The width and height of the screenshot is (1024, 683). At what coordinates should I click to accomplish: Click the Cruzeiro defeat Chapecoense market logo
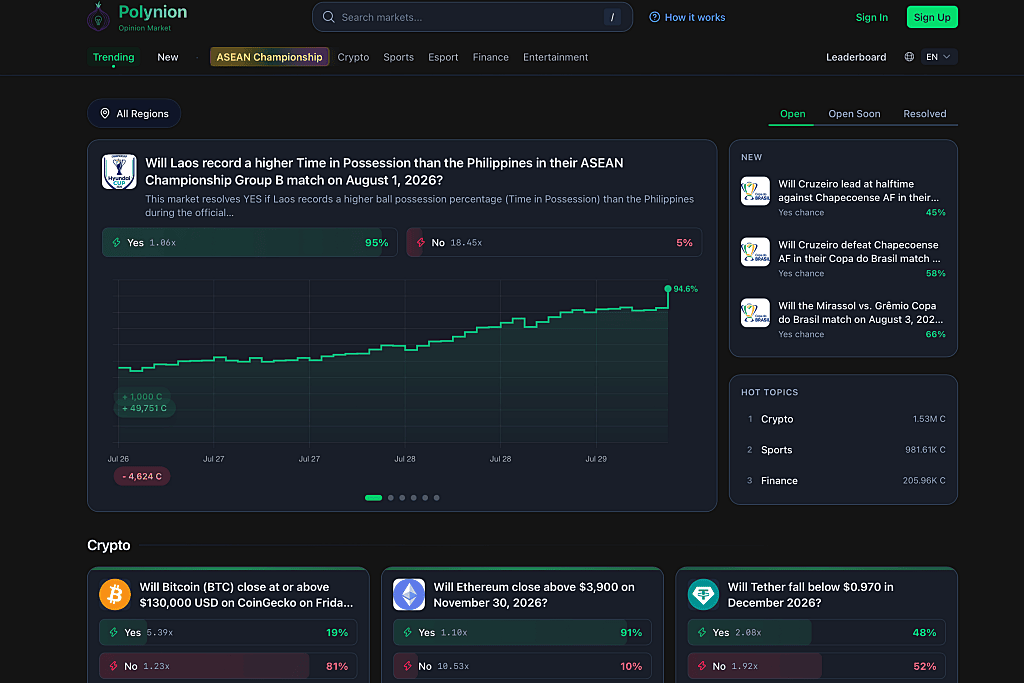coord(755,252)
